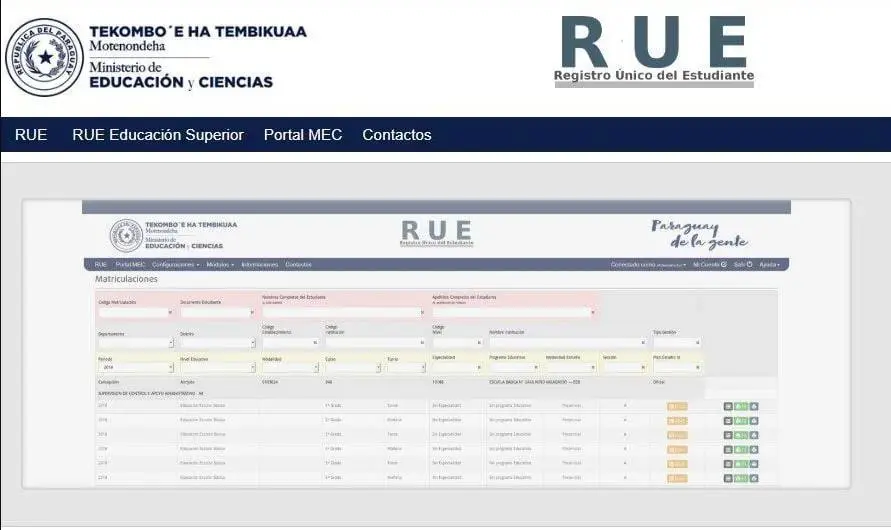Expand the Módulos menu in the preview

pyautogui.click(x=220, y=265)
